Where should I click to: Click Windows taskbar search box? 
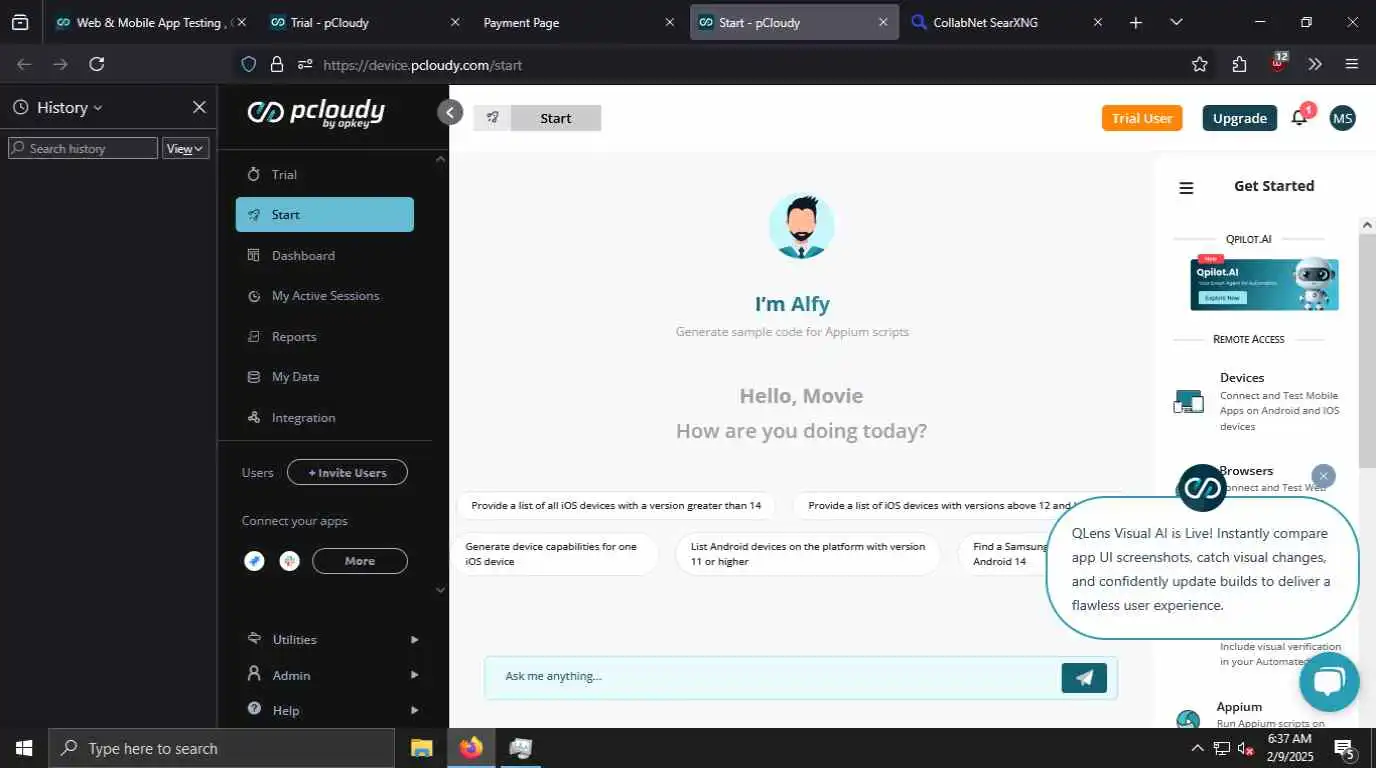[221, 748]
